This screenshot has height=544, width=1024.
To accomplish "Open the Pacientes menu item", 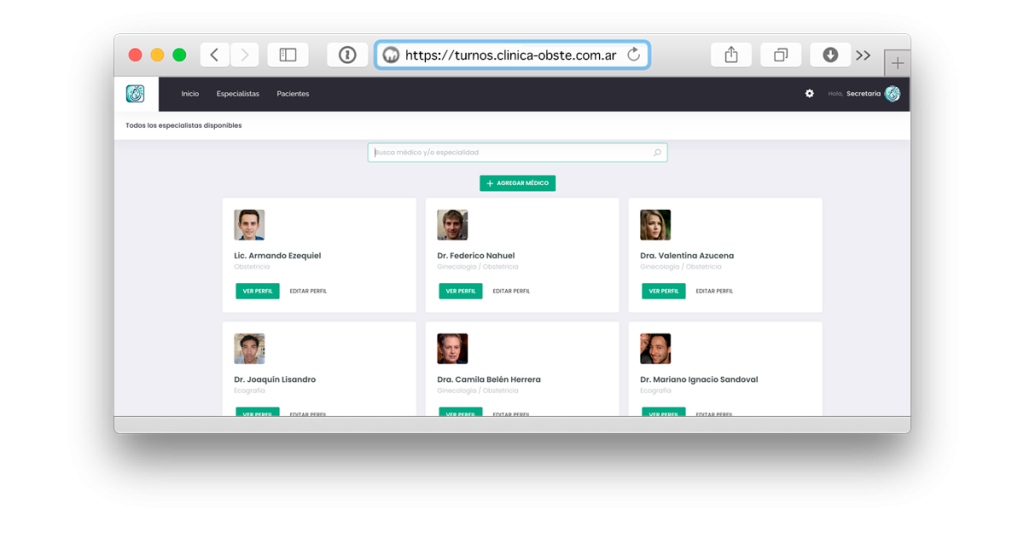I will click(x=293, y=94).
